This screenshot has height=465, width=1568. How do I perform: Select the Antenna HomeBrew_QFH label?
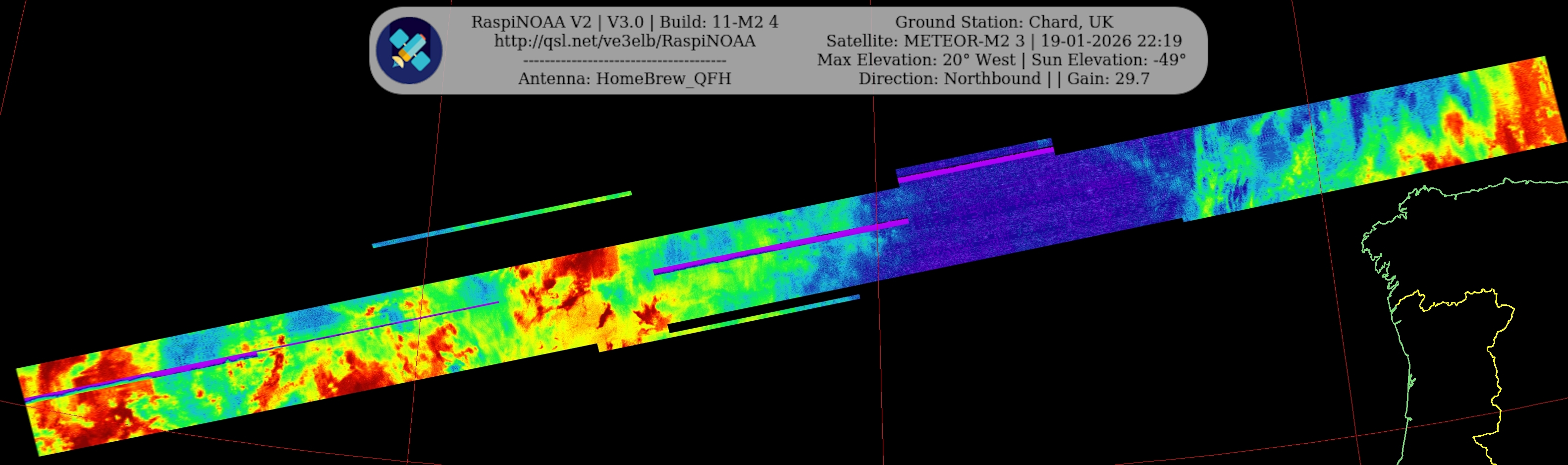click(625, 79)
